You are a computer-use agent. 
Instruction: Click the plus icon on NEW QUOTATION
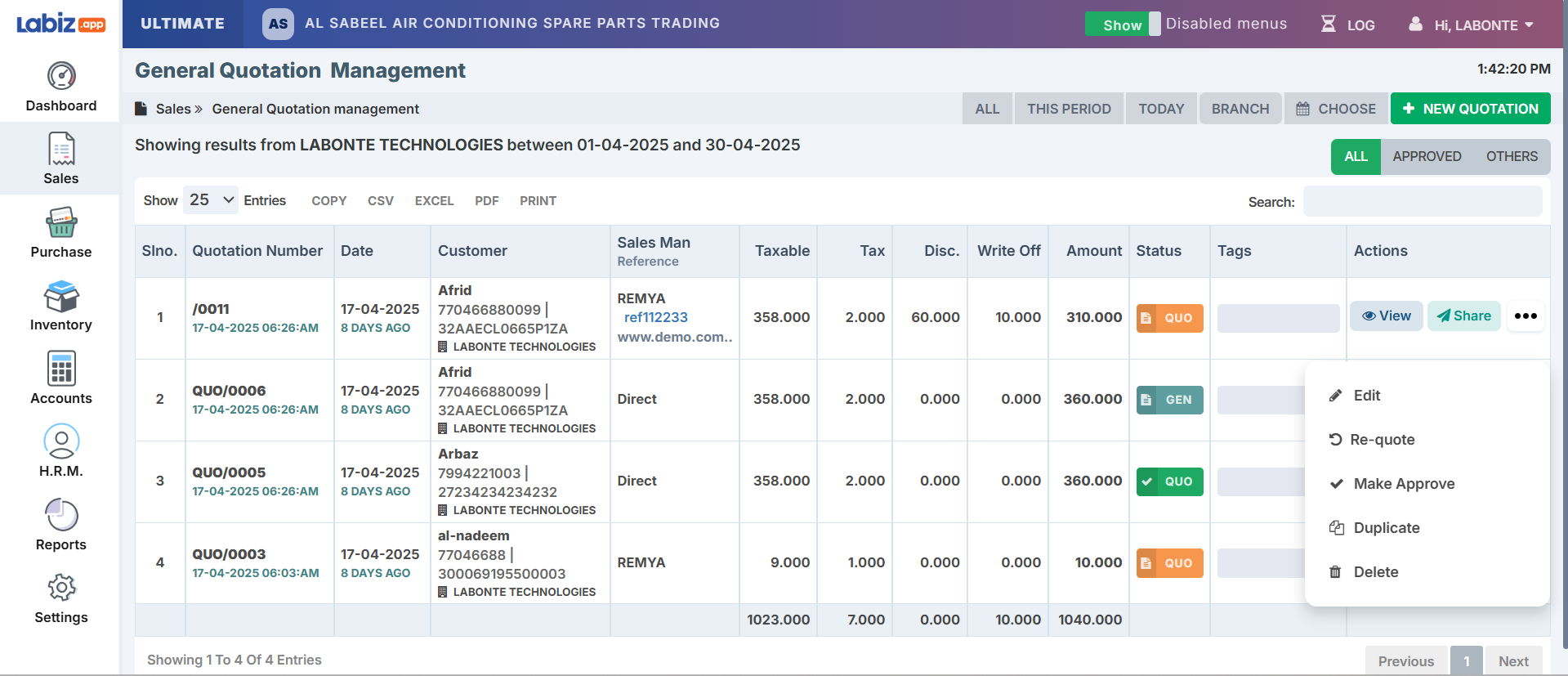tap(1409, 109)
